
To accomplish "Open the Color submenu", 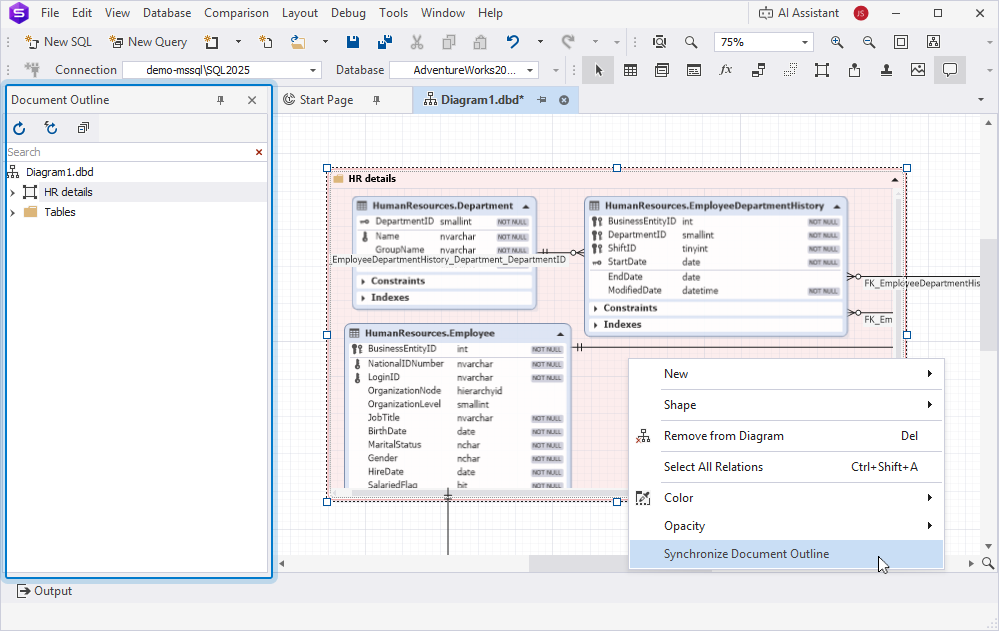I will coord(786,498).
